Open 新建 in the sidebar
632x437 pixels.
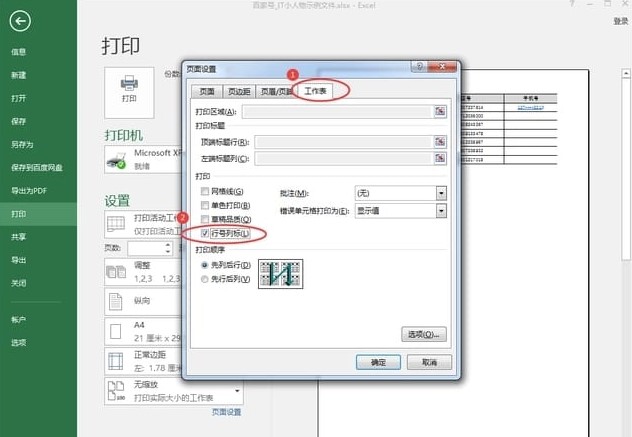pos(19,75)
